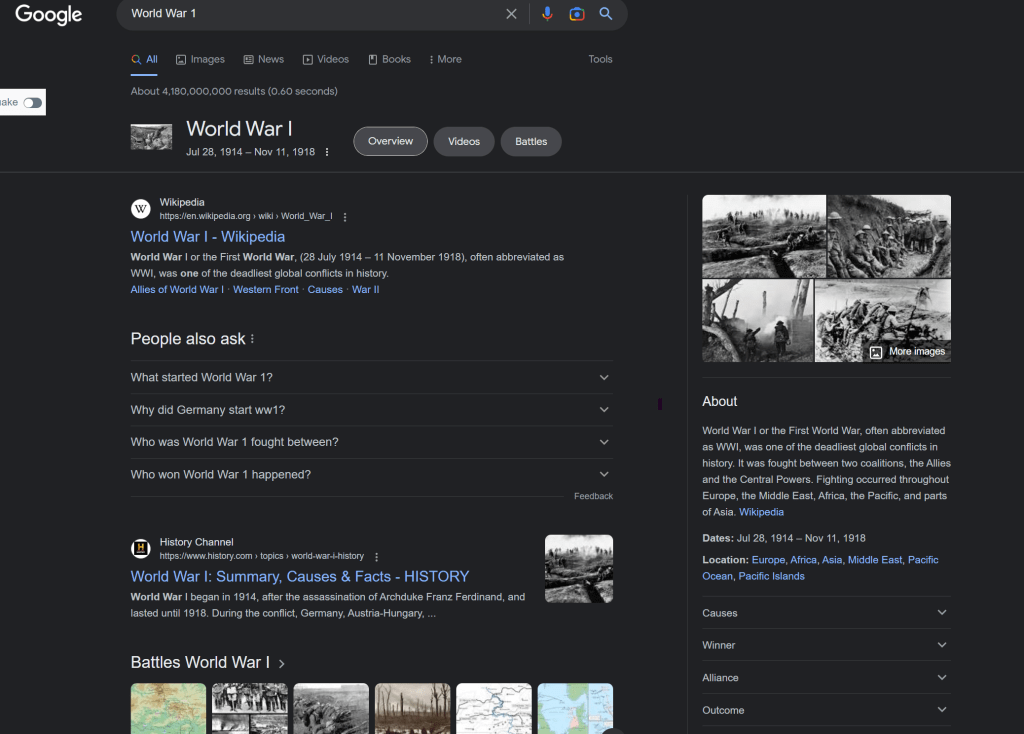Click the History Channel favicon
The height and width of the screenshot is (734, 1024).
[140, 548]
